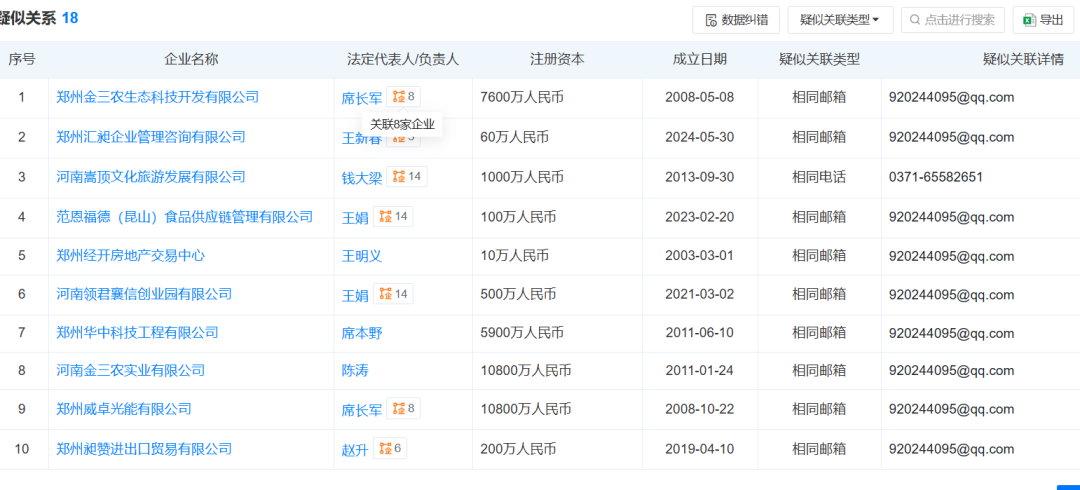Click the 企业名称 column header

191,59
